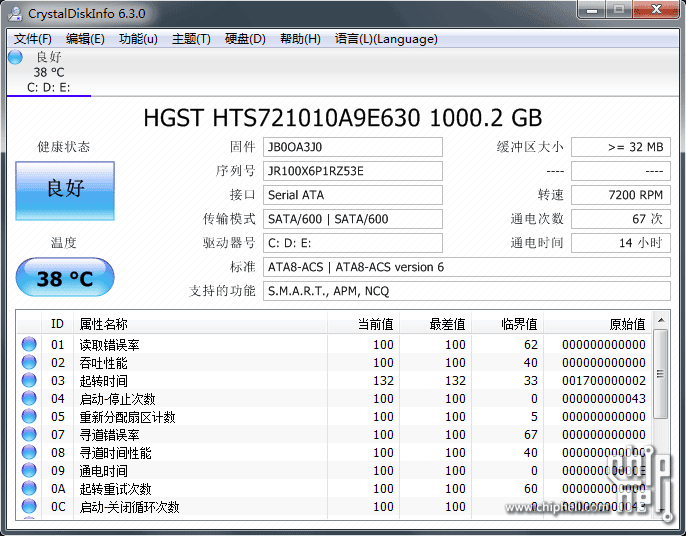Click the threshold value 62 in row 01
Screen dimensions: 686x536
click(531, 345)
